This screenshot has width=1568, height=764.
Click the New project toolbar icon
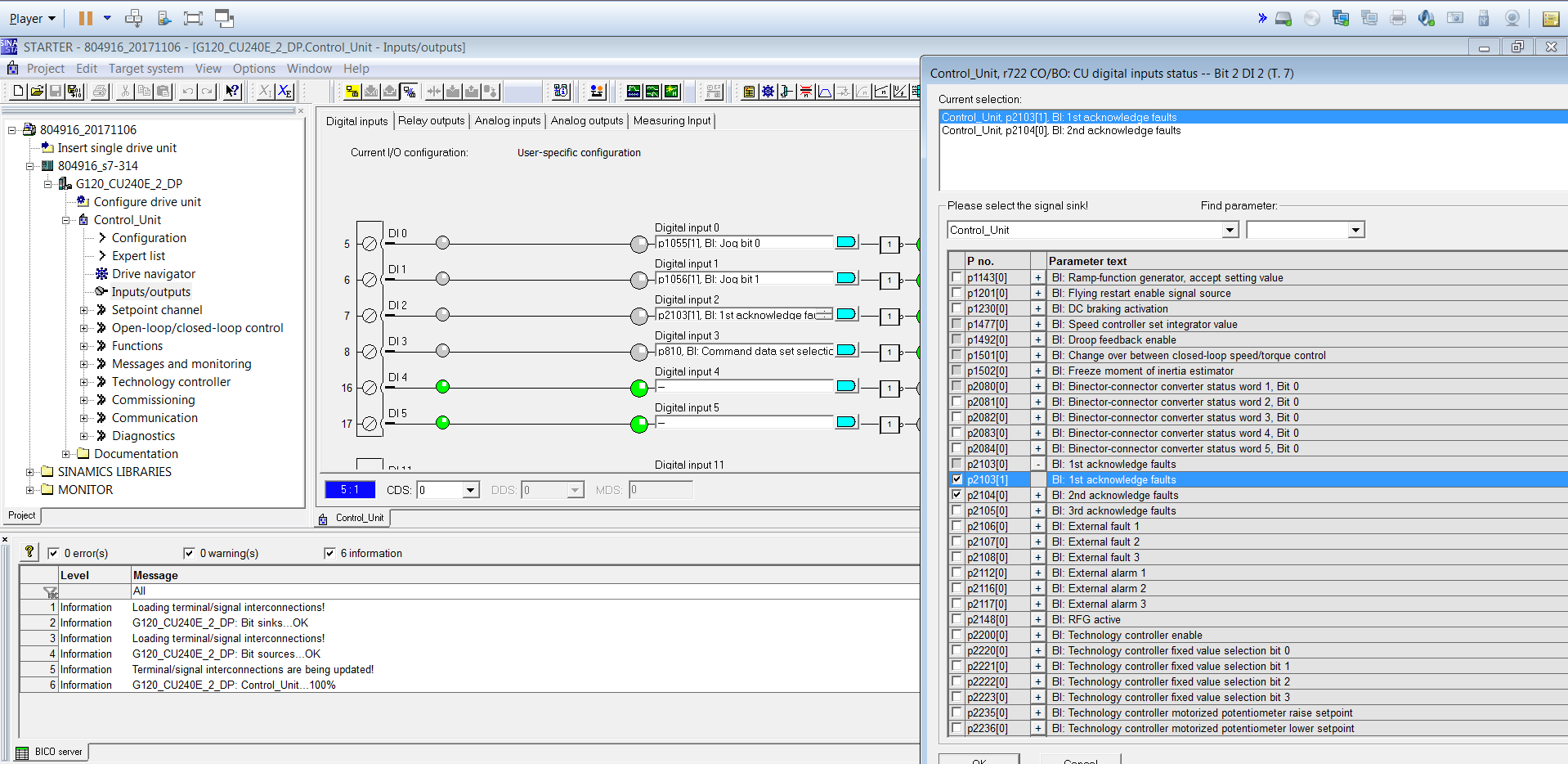pos(18,91)
